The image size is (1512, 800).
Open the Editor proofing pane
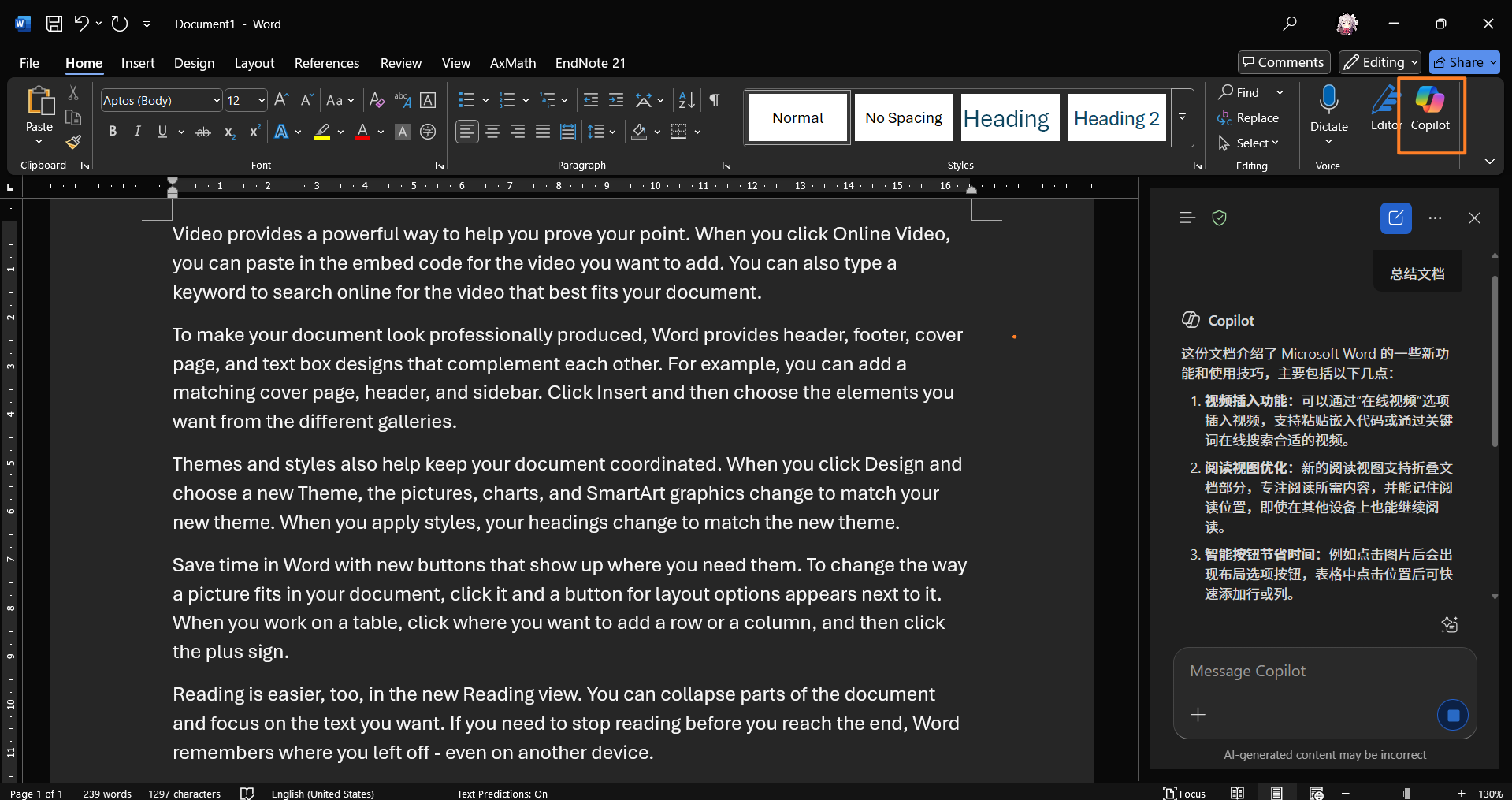1384,110
